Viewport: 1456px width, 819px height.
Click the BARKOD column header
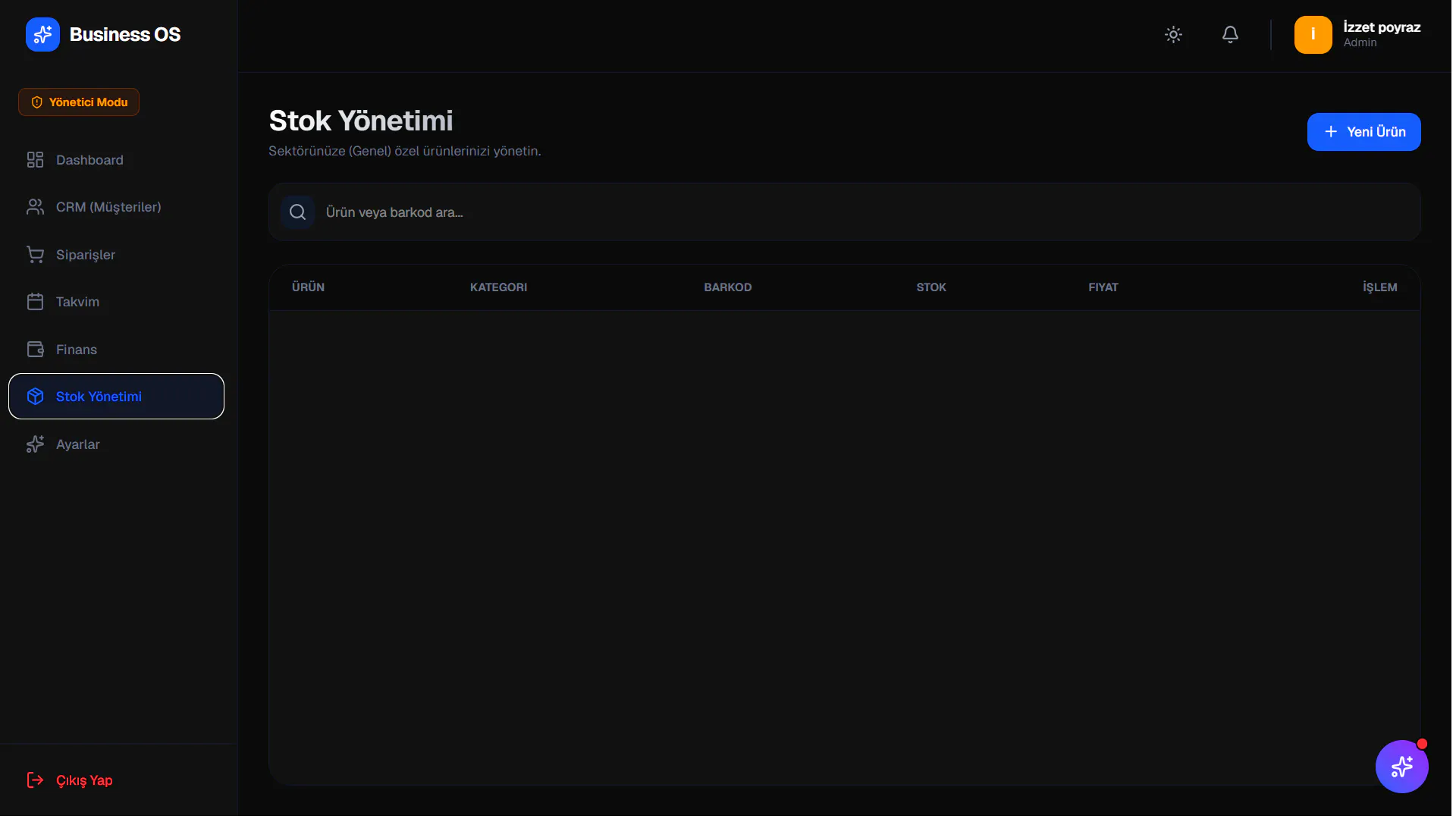coord(727,287)
